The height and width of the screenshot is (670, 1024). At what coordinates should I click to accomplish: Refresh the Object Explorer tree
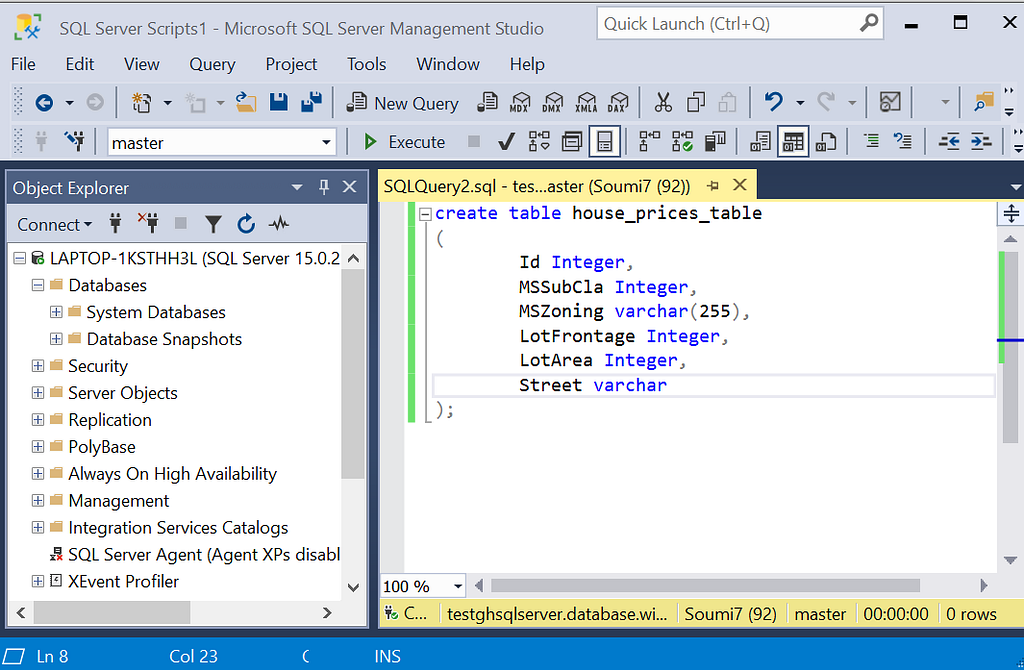(x=246, y=224)
